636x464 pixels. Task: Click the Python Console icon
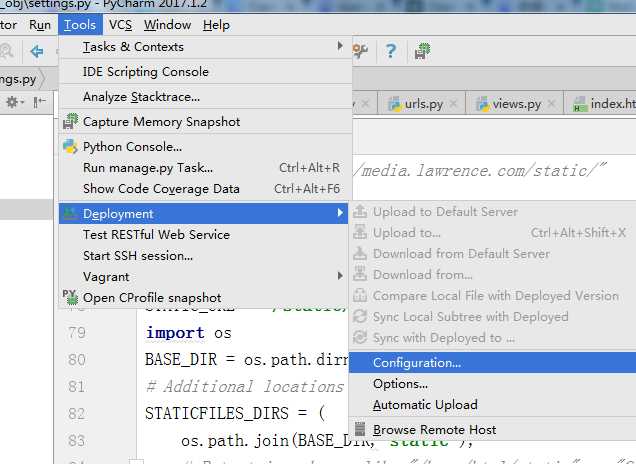[70, 146]
